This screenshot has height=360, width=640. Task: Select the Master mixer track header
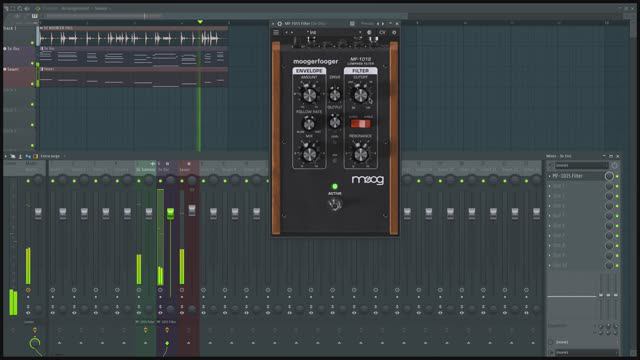[x=35, y=169]
